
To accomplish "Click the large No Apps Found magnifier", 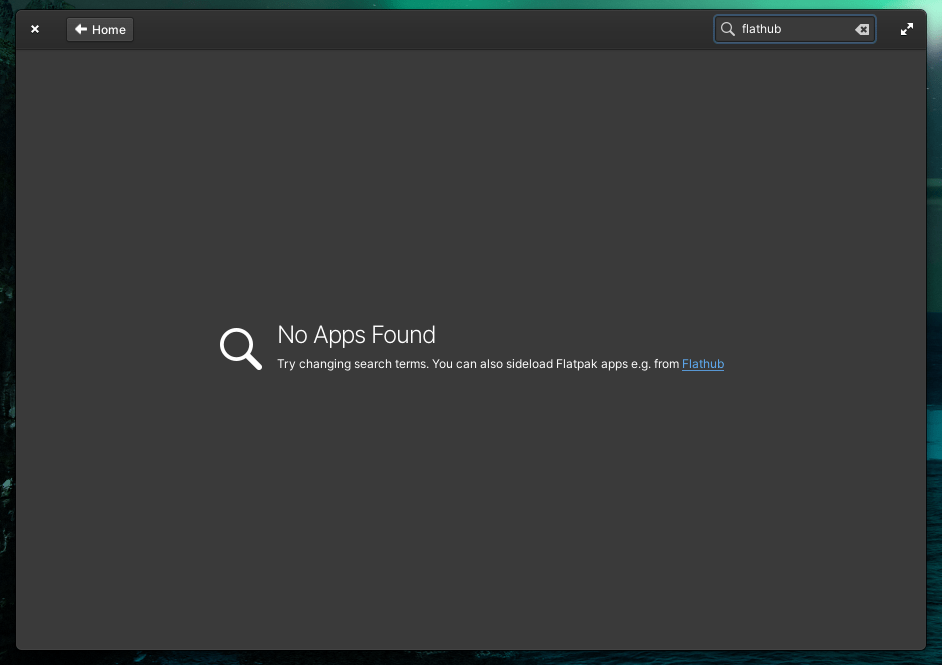I will pyautogui.click(x=240, y=348).
